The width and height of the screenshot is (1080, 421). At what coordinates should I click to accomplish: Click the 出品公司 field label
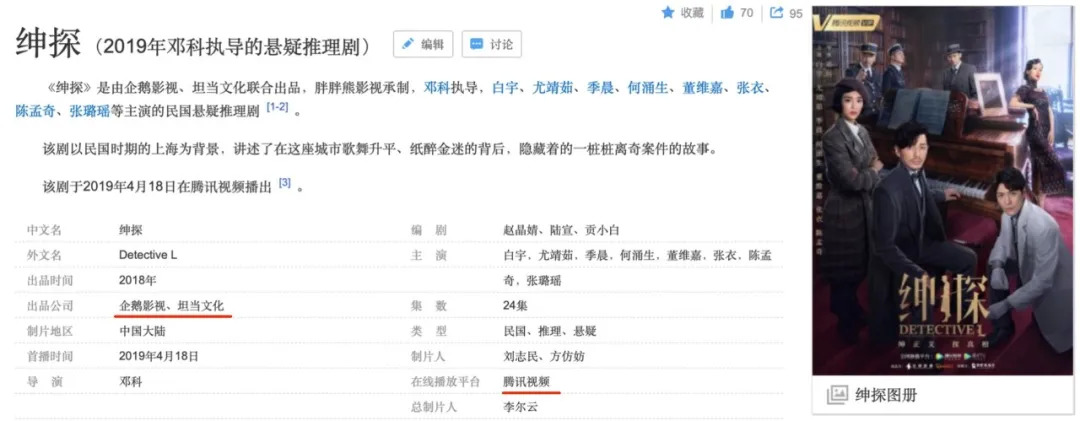[x=50, y=305]
